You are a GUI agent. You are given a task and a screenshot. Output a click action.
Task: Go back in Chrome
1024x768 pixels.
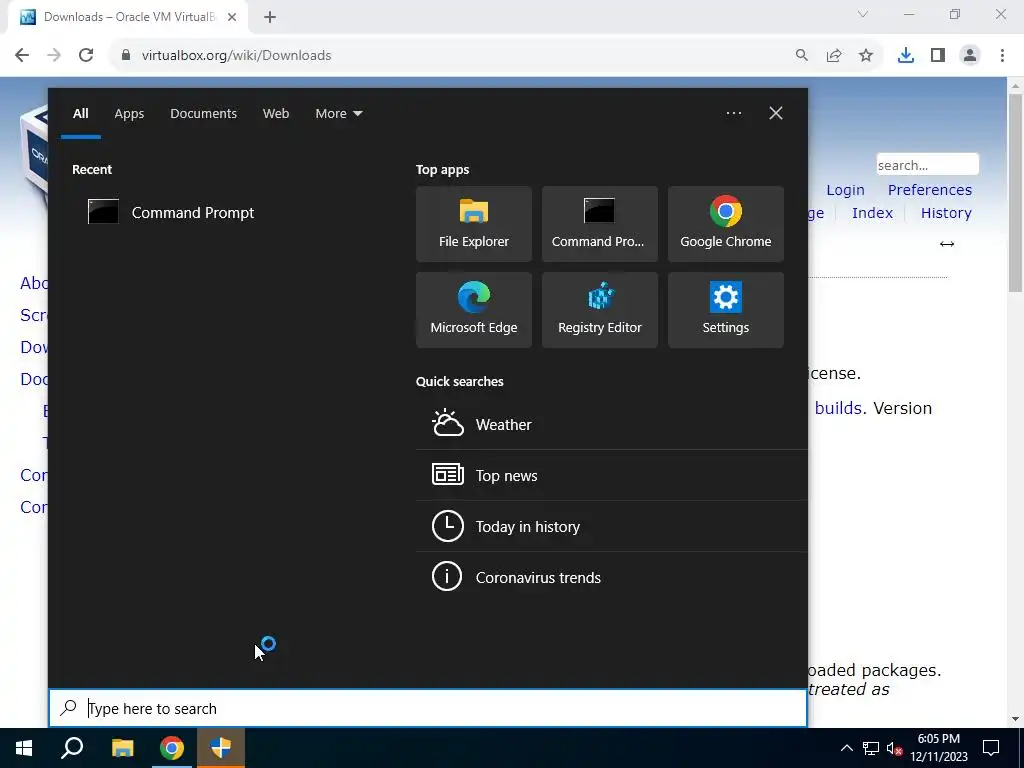(x=22, y=56)
